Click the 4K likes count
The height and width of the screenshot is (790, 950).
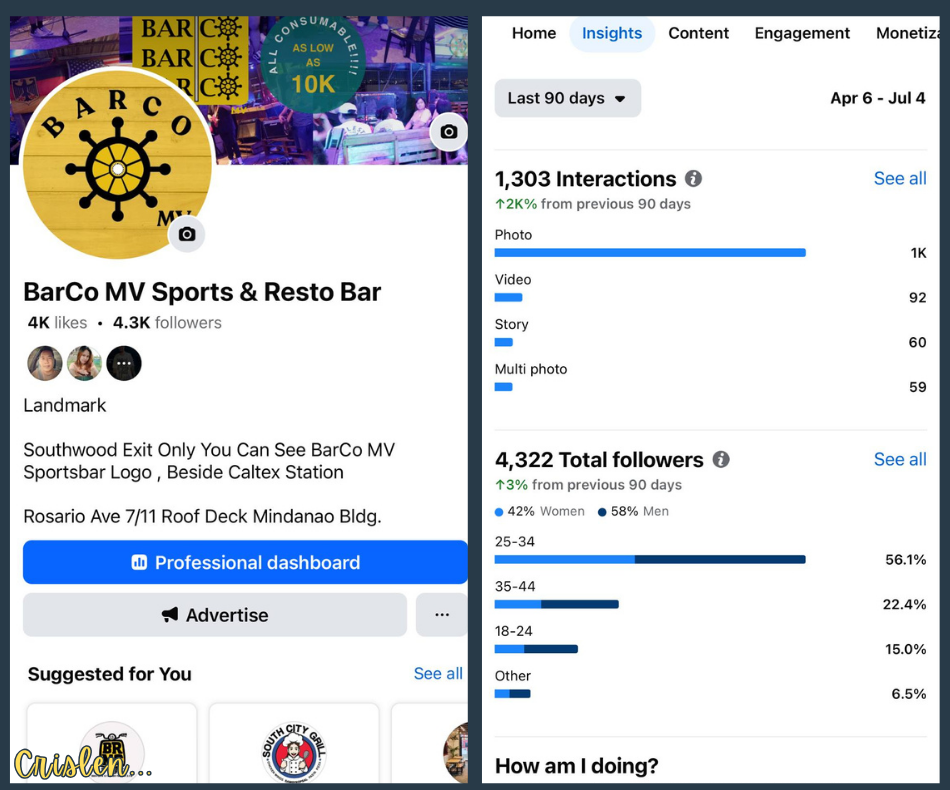[57, 323]
